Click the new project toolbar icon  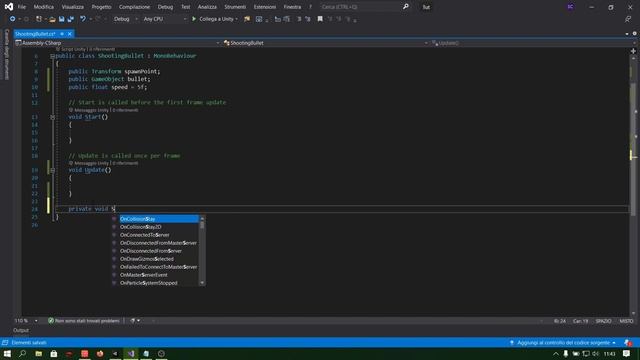(39, 19)
